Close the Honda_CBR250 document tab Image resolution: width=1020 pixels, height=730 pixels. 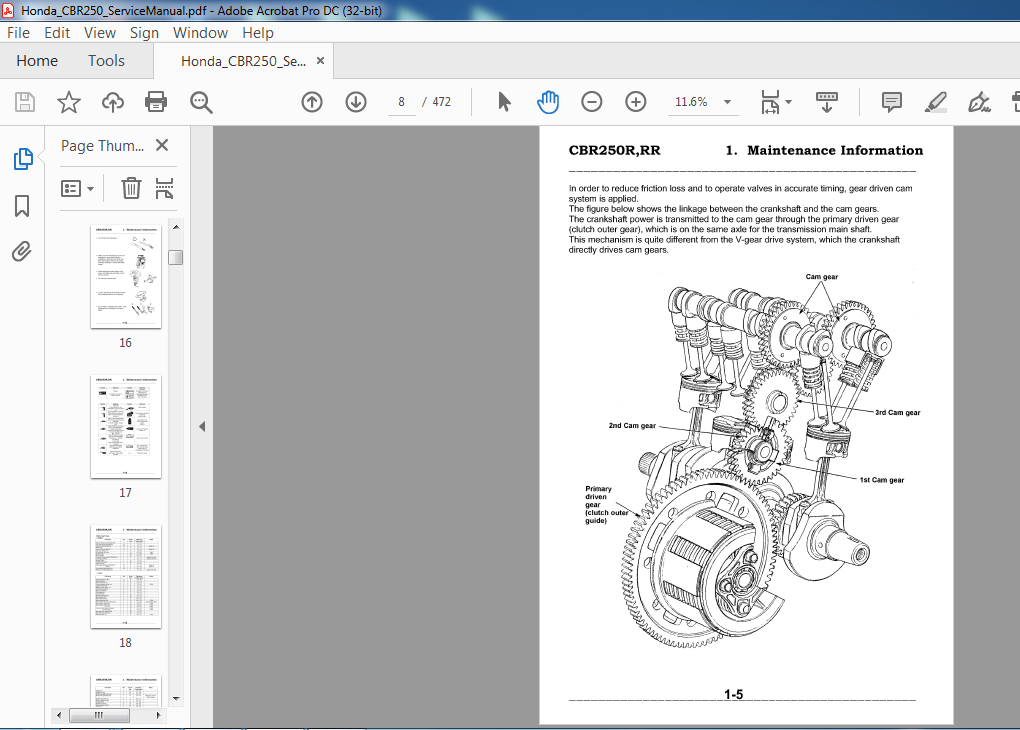tap(320, 61)
